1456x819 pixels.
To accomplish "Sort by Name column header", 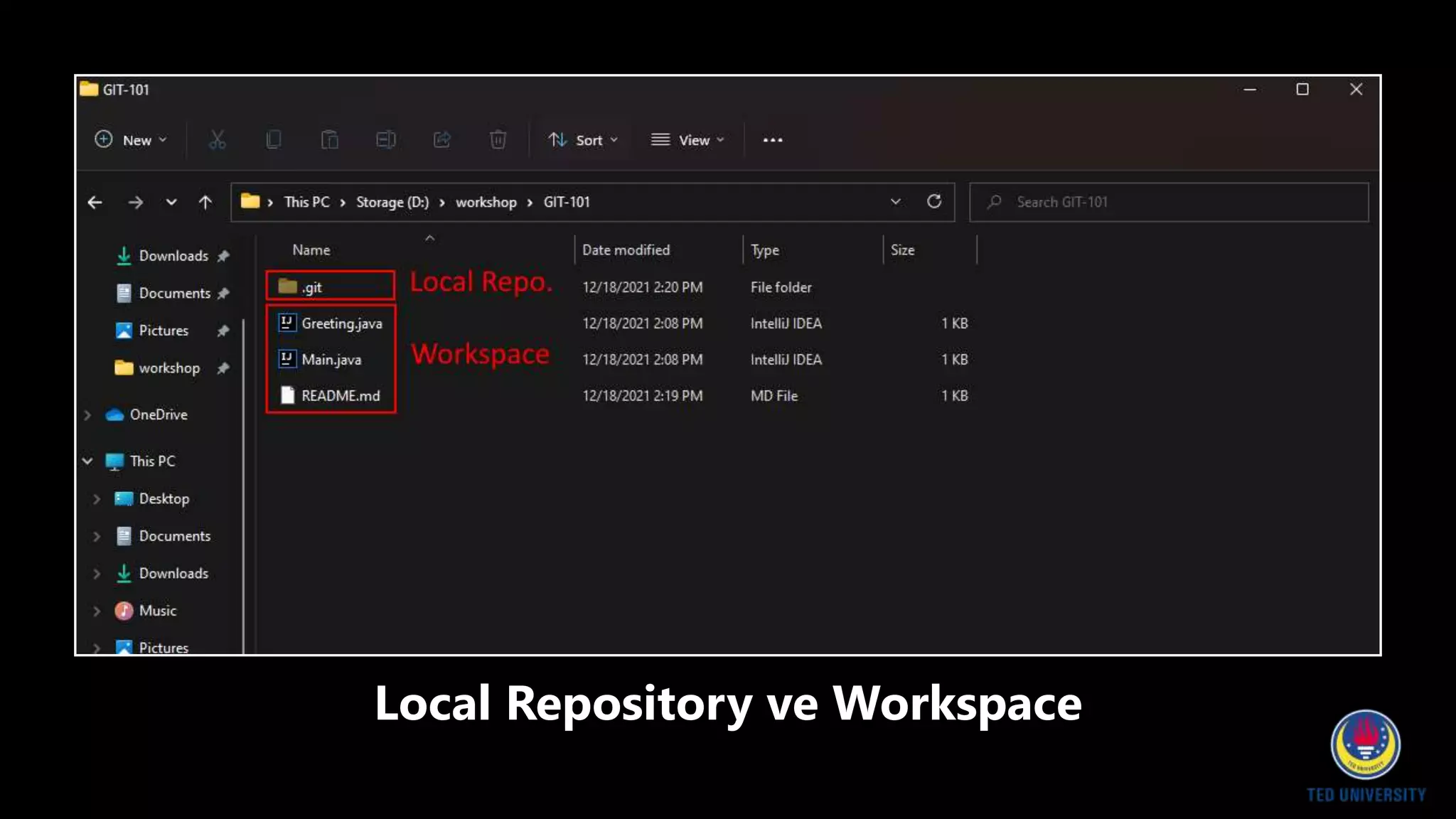I will [311, 250].
